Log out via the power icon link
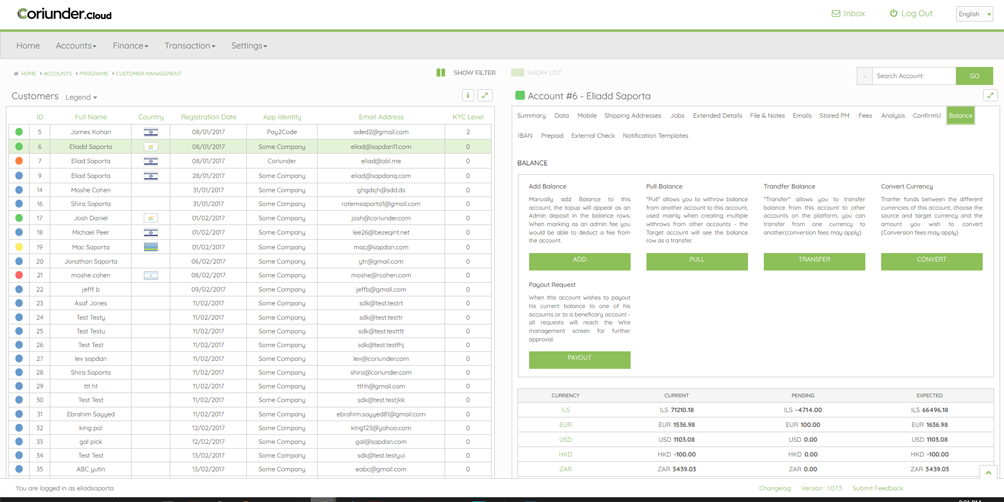 (911, 13)
